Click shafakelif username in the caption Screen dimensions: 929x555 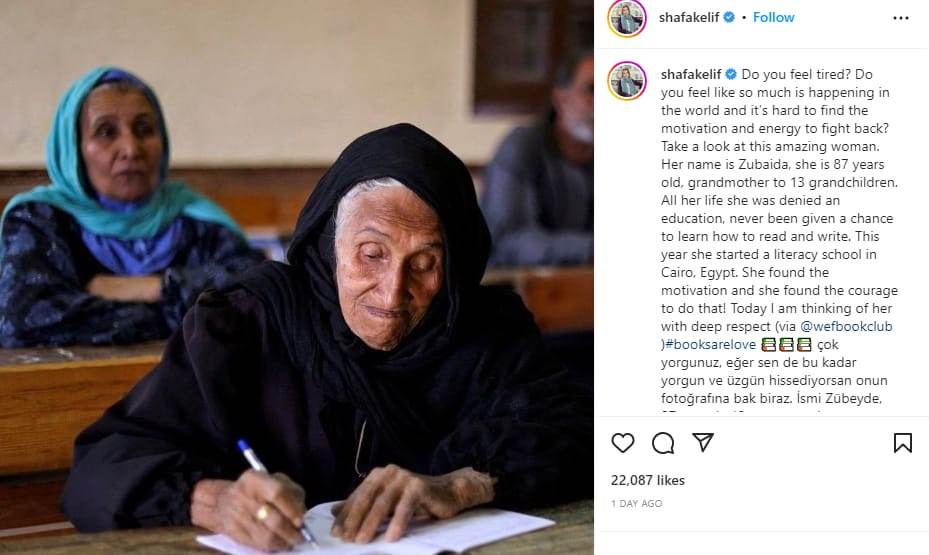point(691,74)
